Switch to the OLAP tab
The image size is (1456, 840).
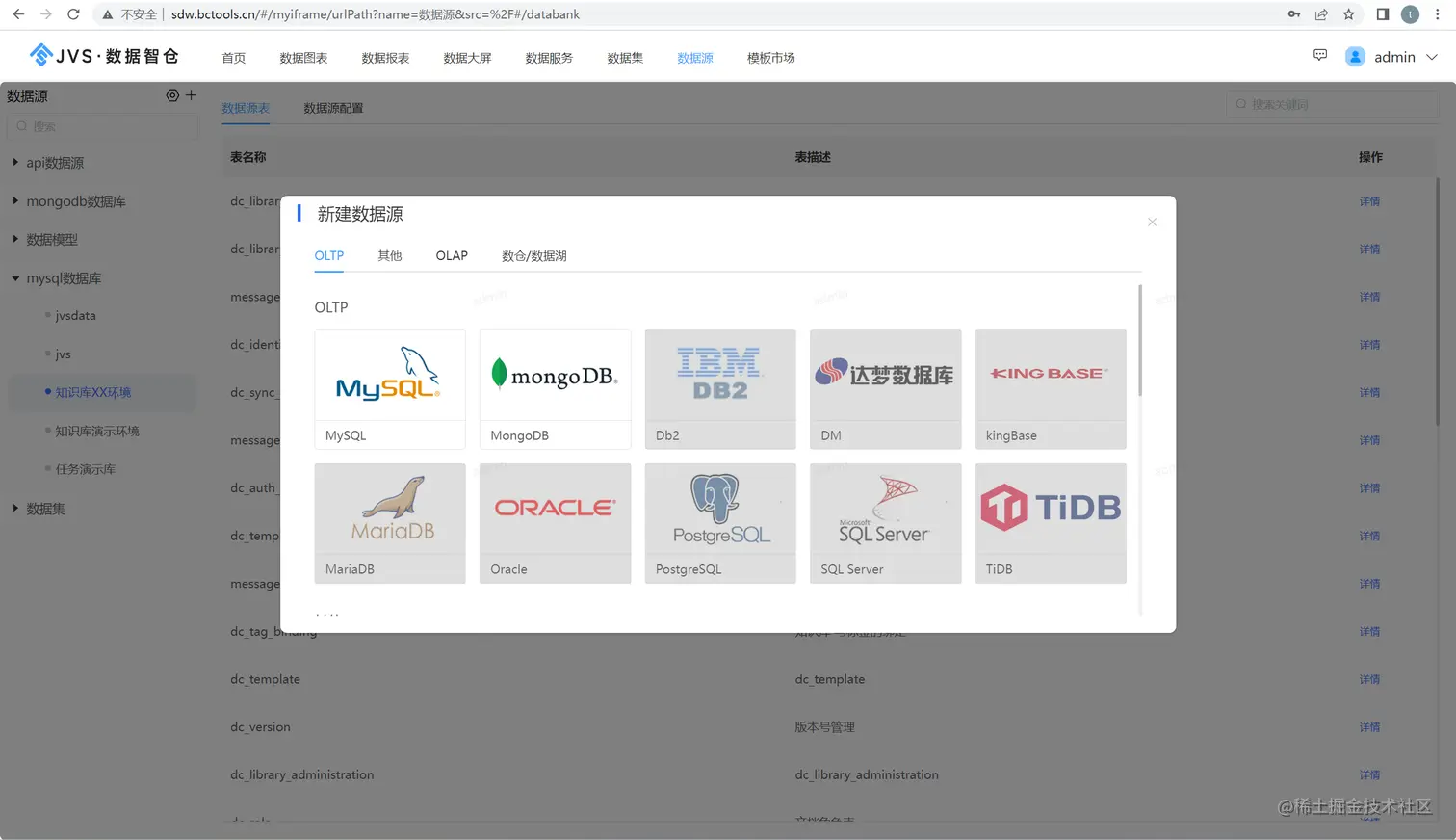[452, 255]
